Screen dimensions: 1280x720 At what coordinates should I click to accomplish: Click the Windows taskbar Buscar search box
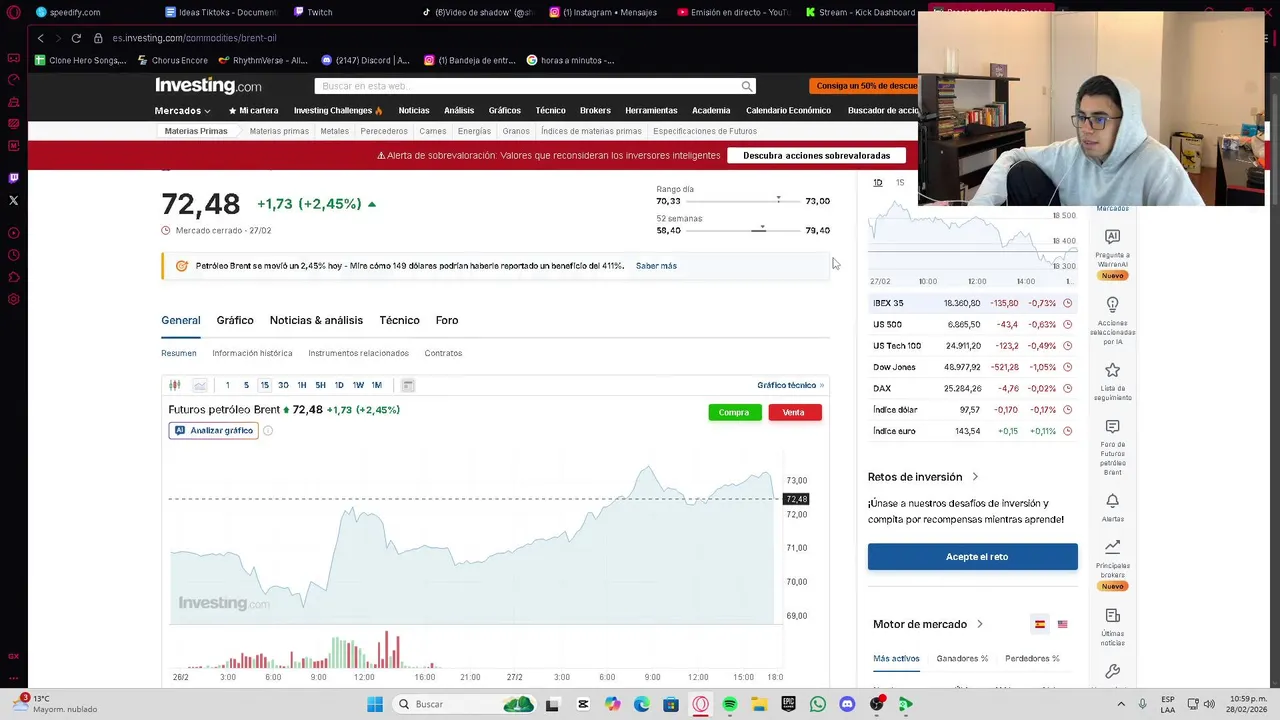point(465,704)
